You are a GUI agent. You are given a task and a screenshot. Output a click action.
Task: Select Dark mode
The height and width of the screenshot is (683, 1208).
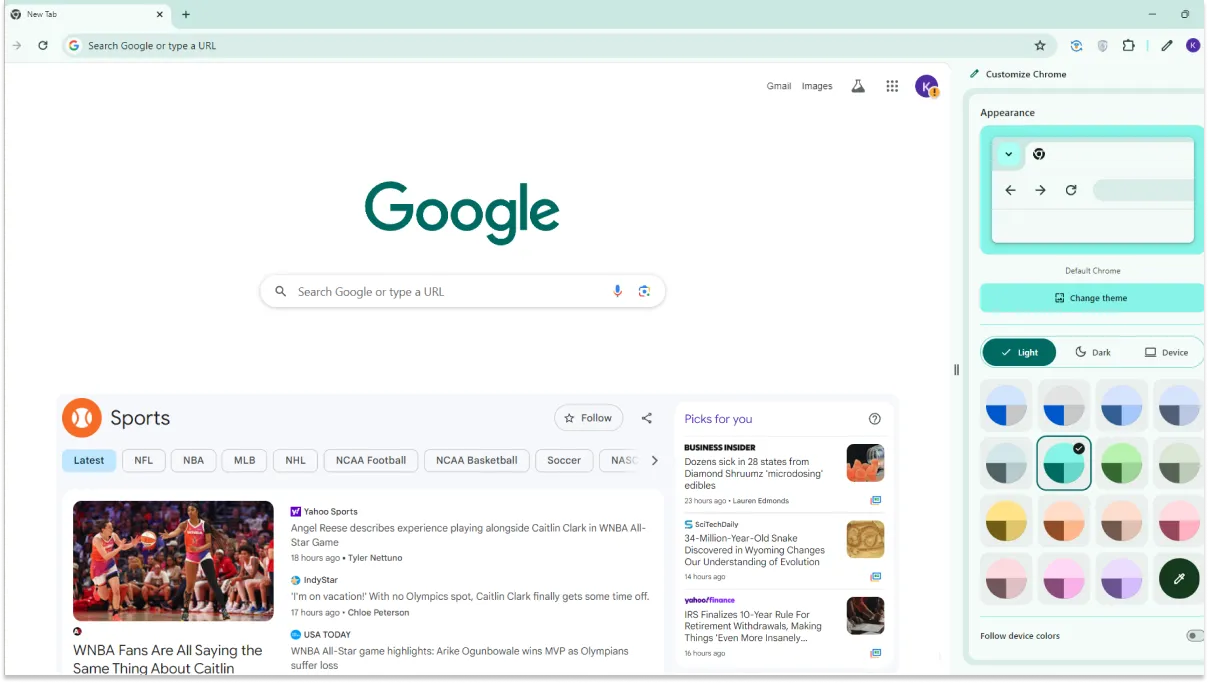[1093, 352]
